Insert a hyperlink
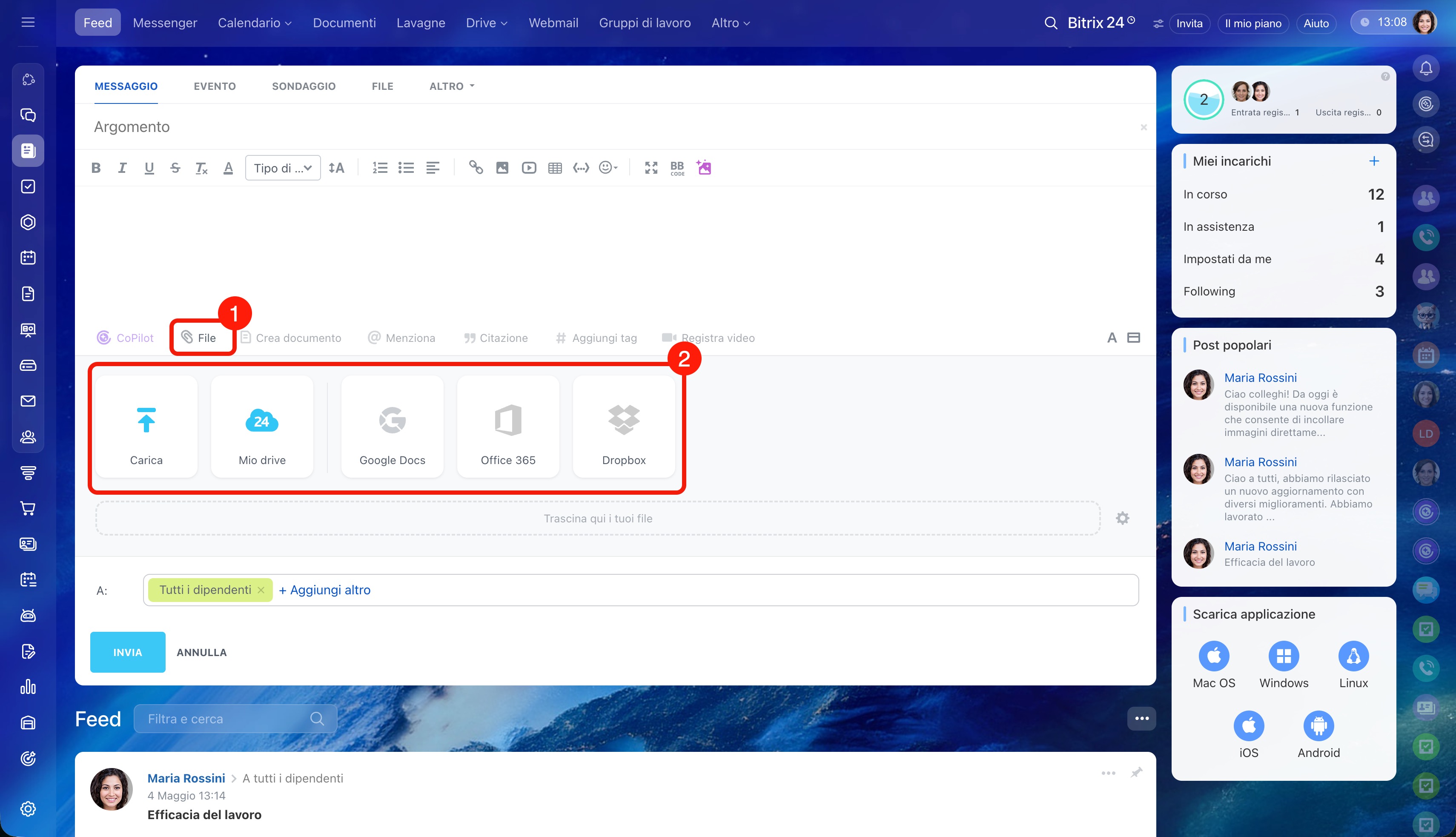The image size is (1456, 837). (476, 168)
